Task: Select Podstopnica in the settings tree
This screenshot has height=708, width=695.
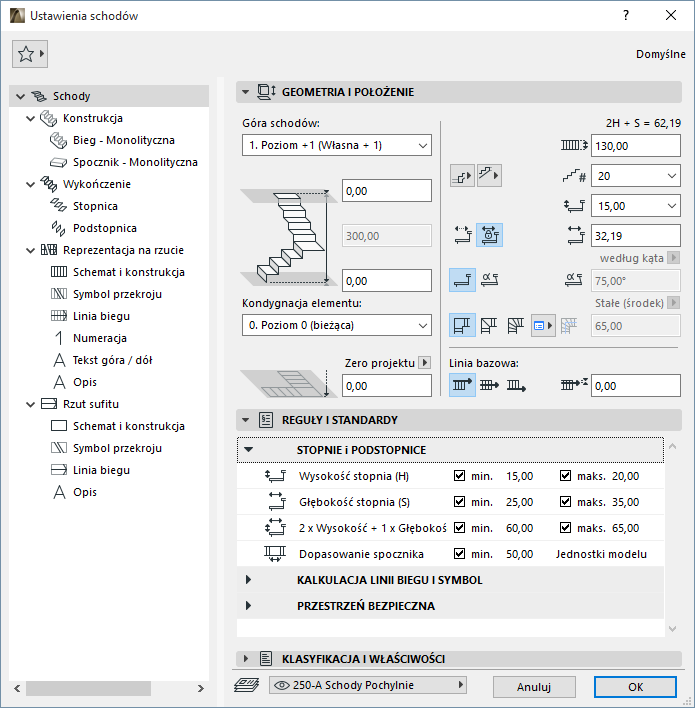Action: pos(105,228)
